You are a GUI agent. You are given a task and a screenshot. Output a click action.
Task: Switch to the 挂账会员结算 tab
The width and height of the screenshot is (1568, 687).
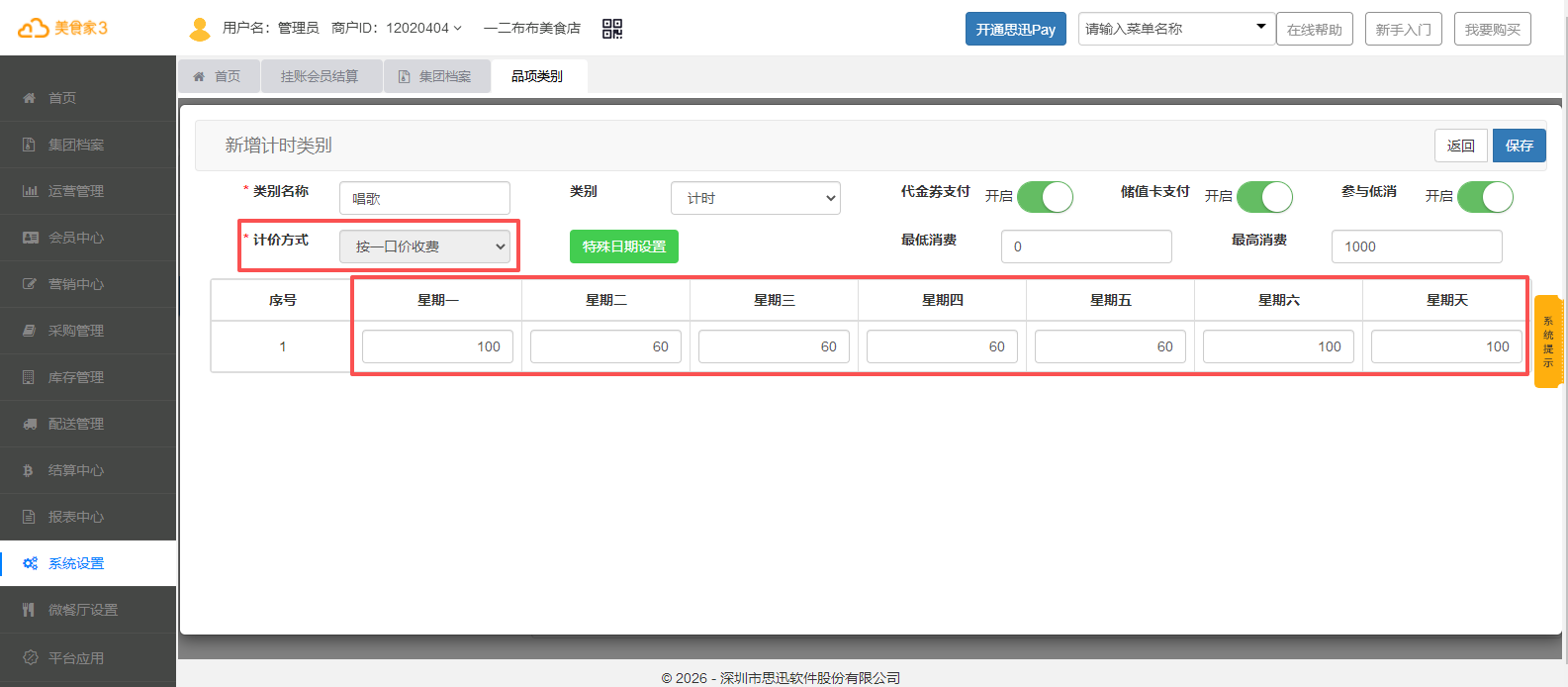[x=320, y=76]
